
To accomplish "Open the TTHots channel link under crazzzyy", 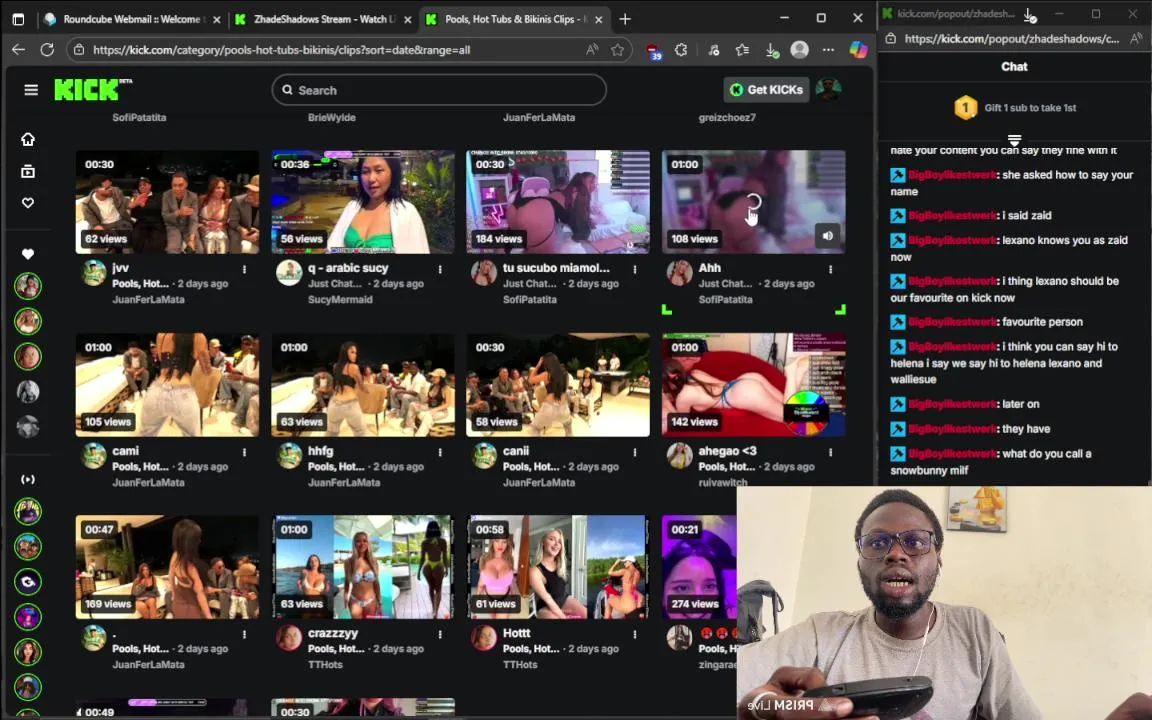I will tap(325, 665).
